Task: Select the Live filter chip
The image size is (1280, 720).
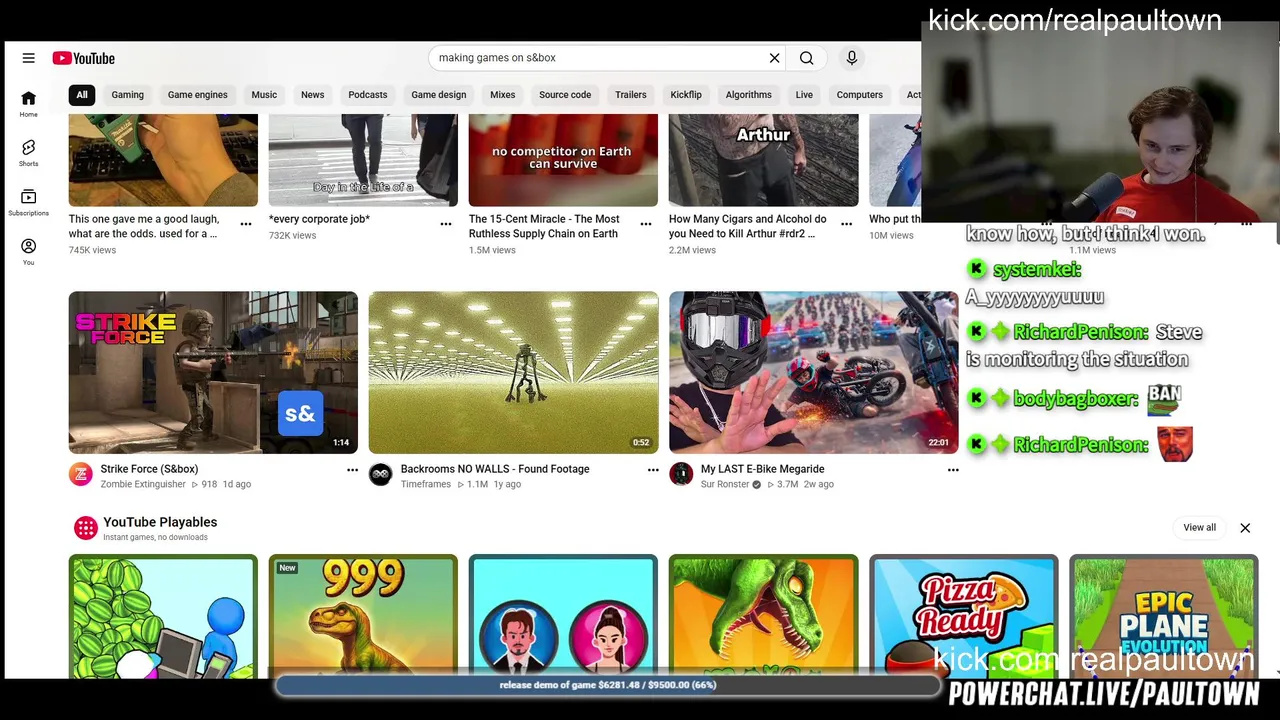Action: [x=804, y=95]
